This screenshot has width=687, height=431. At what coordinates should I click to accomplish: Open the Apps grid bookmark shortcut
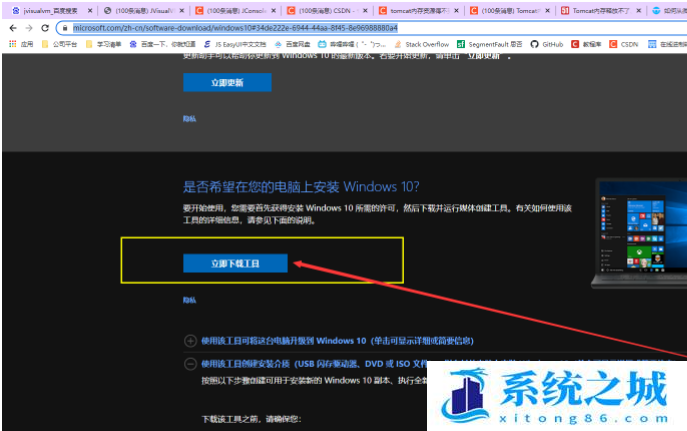pyautogui.click(x=20, y=45)
